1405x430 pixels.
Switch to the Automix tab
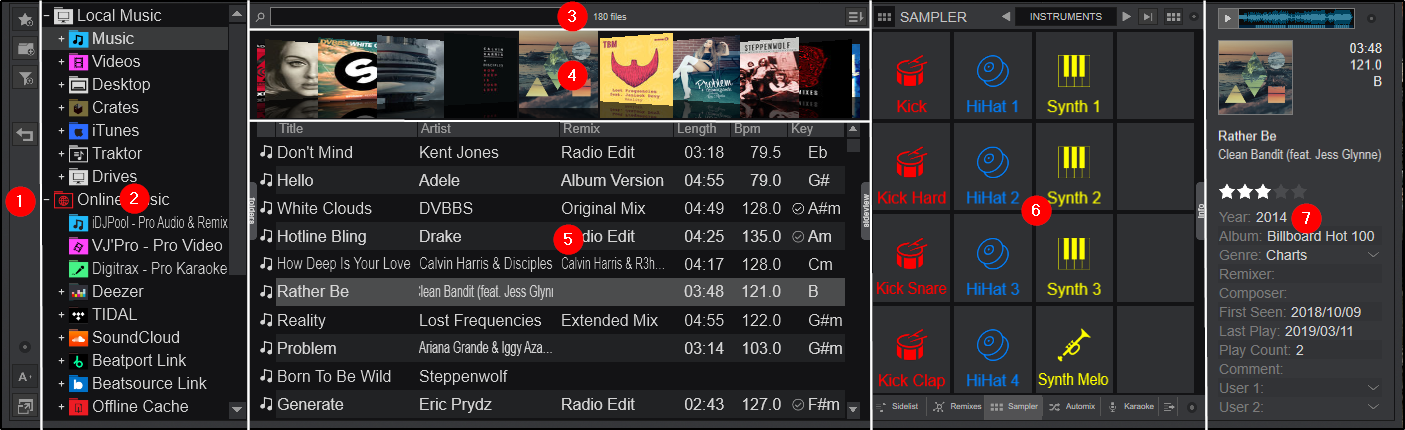pos(1072,407)
